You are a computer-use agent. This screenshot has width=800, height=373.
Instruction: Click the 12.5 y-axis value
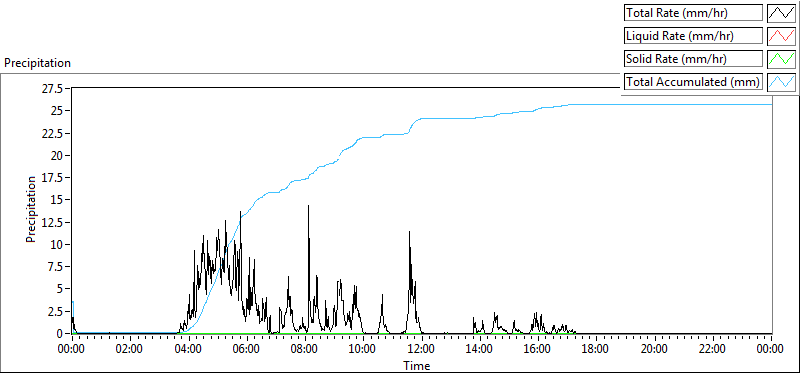(53, 222)
